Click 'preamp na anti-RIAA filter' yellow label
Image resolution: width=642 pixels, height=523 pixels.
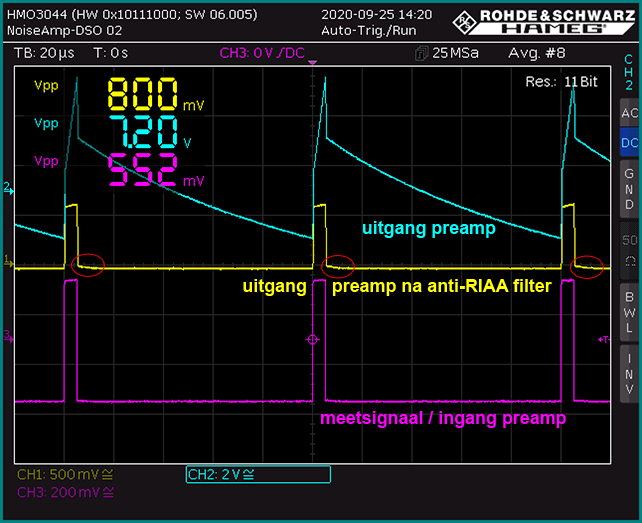coord(442,286)
